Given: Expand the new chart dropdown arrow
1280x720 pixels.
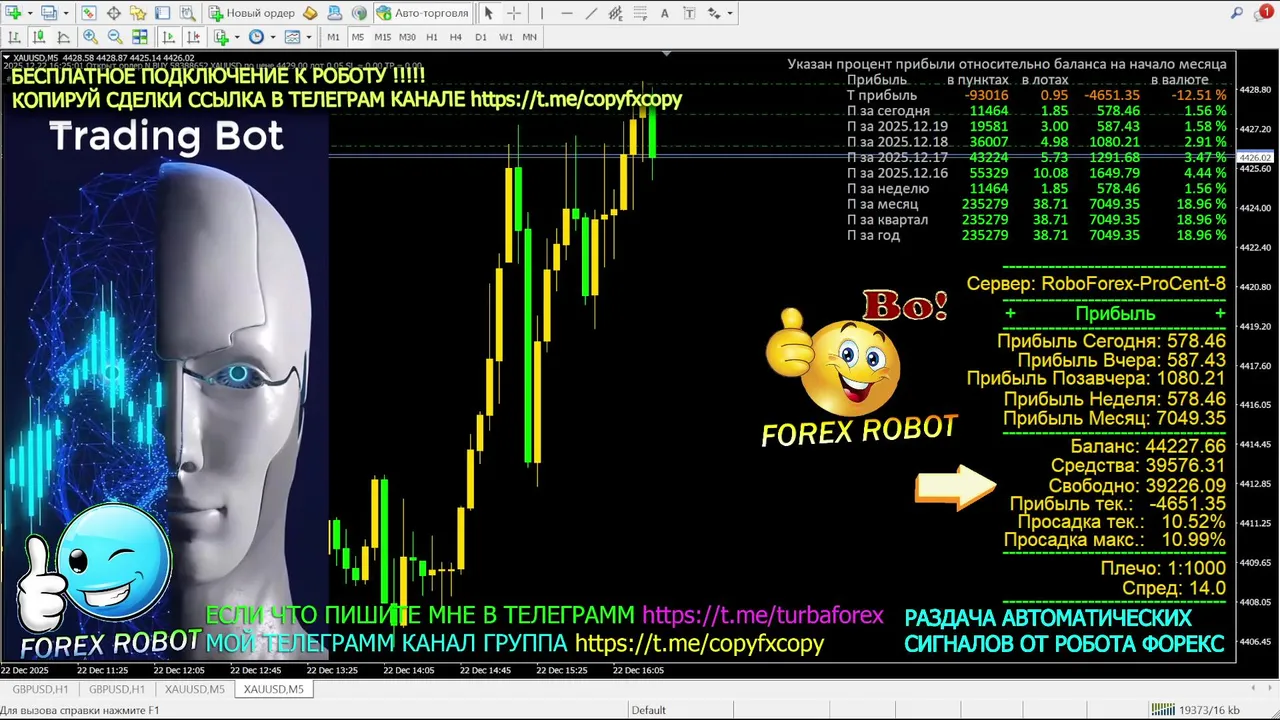Looking at the screenshot, I should click(x=30, y=13).
